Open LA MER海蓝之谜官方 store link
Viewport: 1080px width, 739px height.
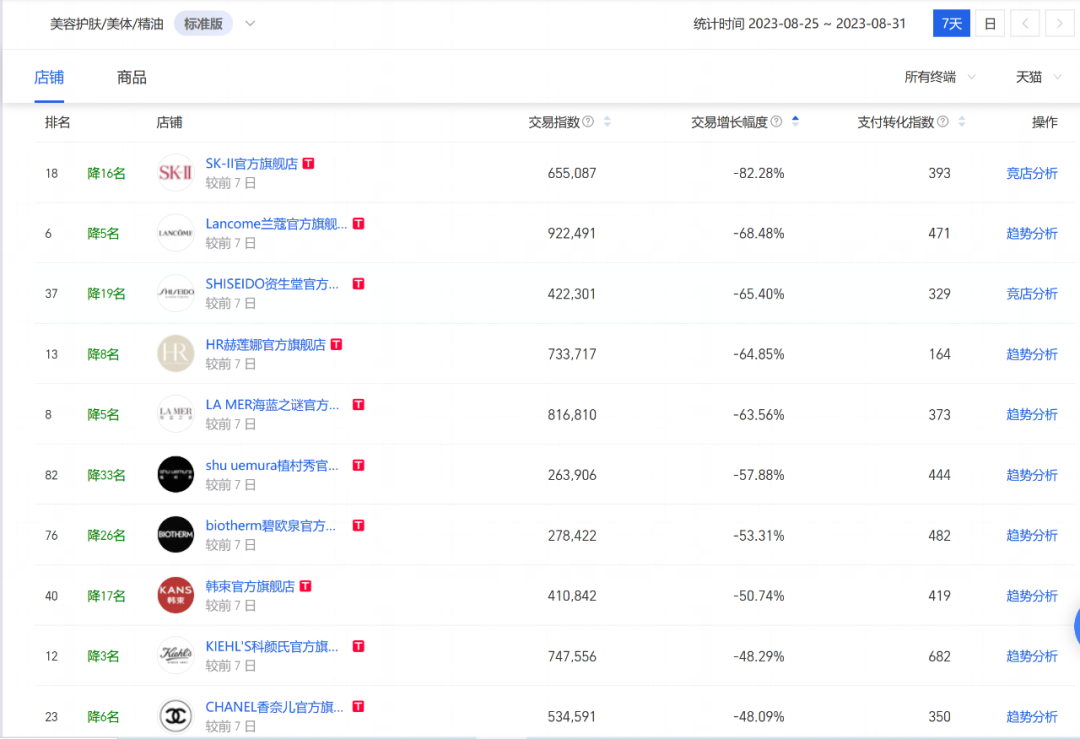272,405
